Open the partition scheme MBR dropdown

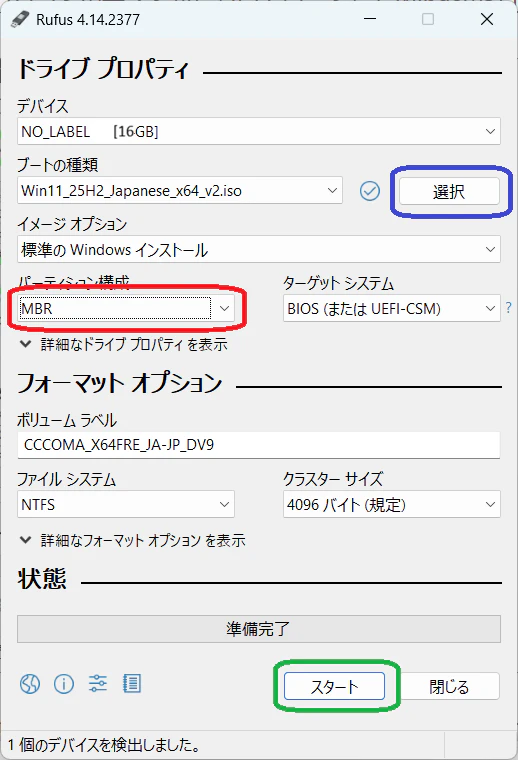click(126, 308)
